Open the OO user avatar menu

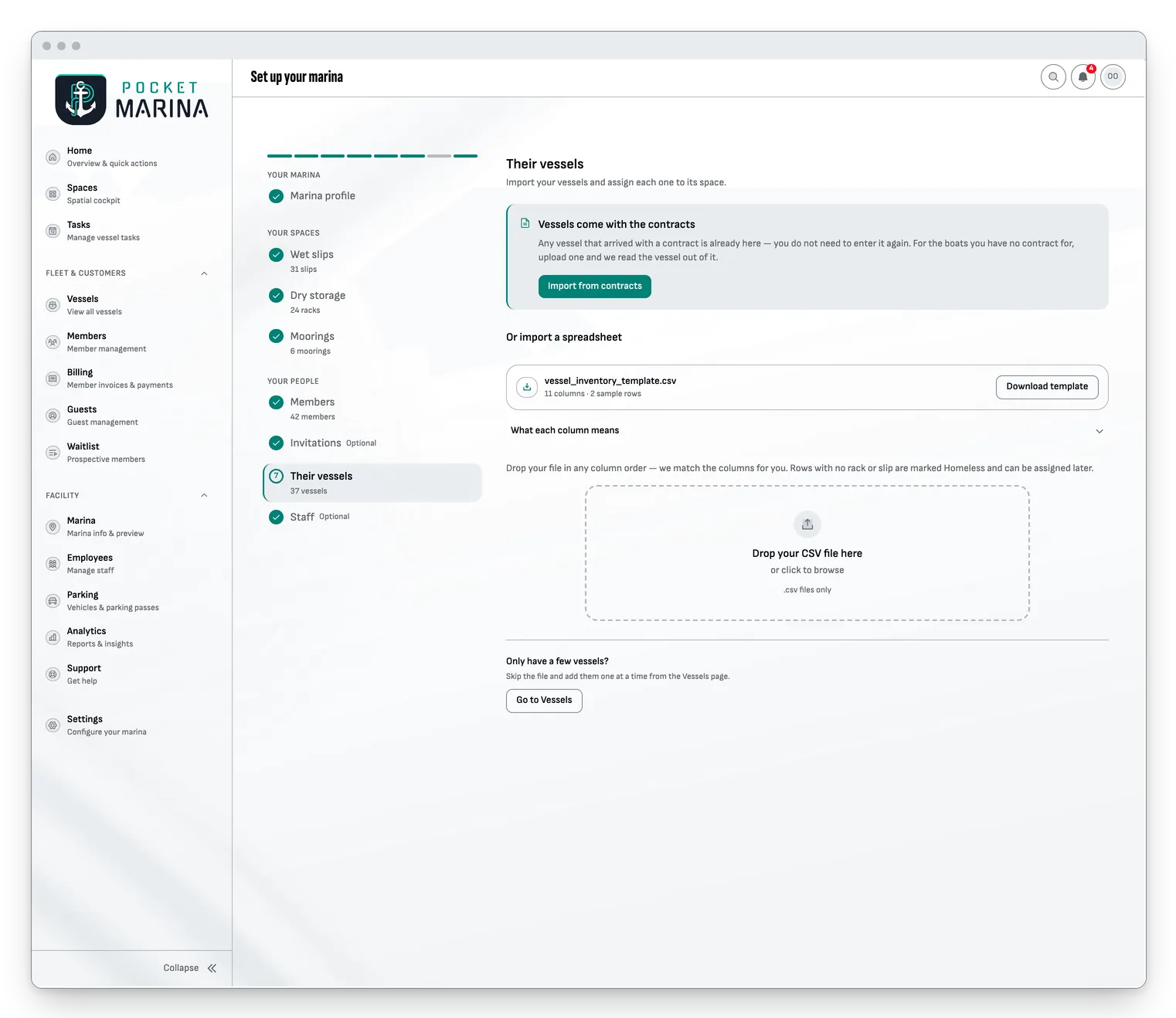[x=1113, y=76]
